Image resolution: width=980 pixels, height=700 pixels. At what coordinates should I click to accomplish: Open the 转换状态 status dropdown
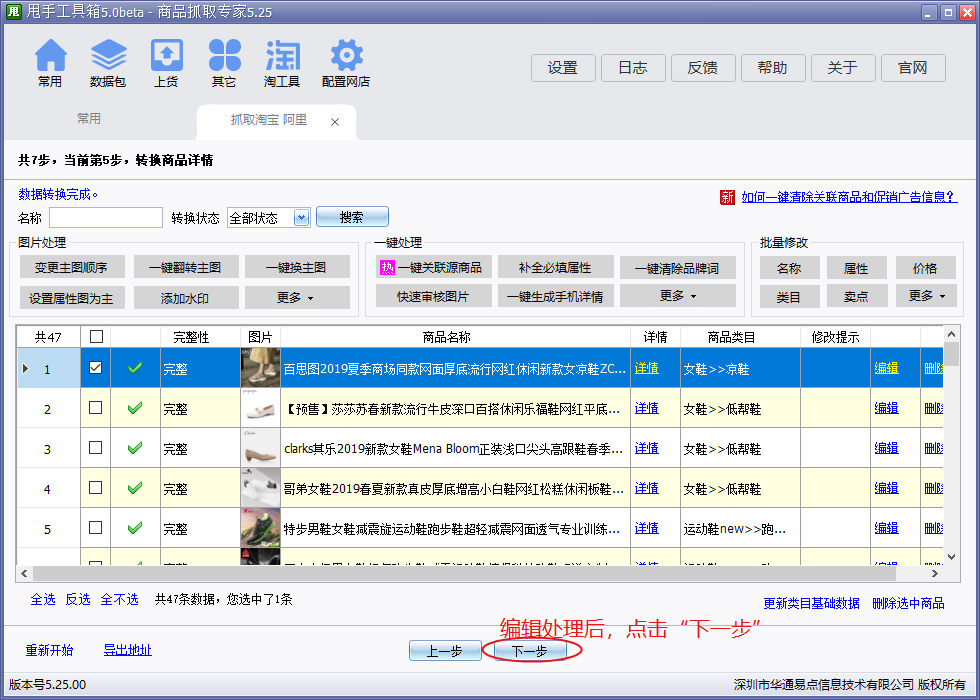coord(301,218)
